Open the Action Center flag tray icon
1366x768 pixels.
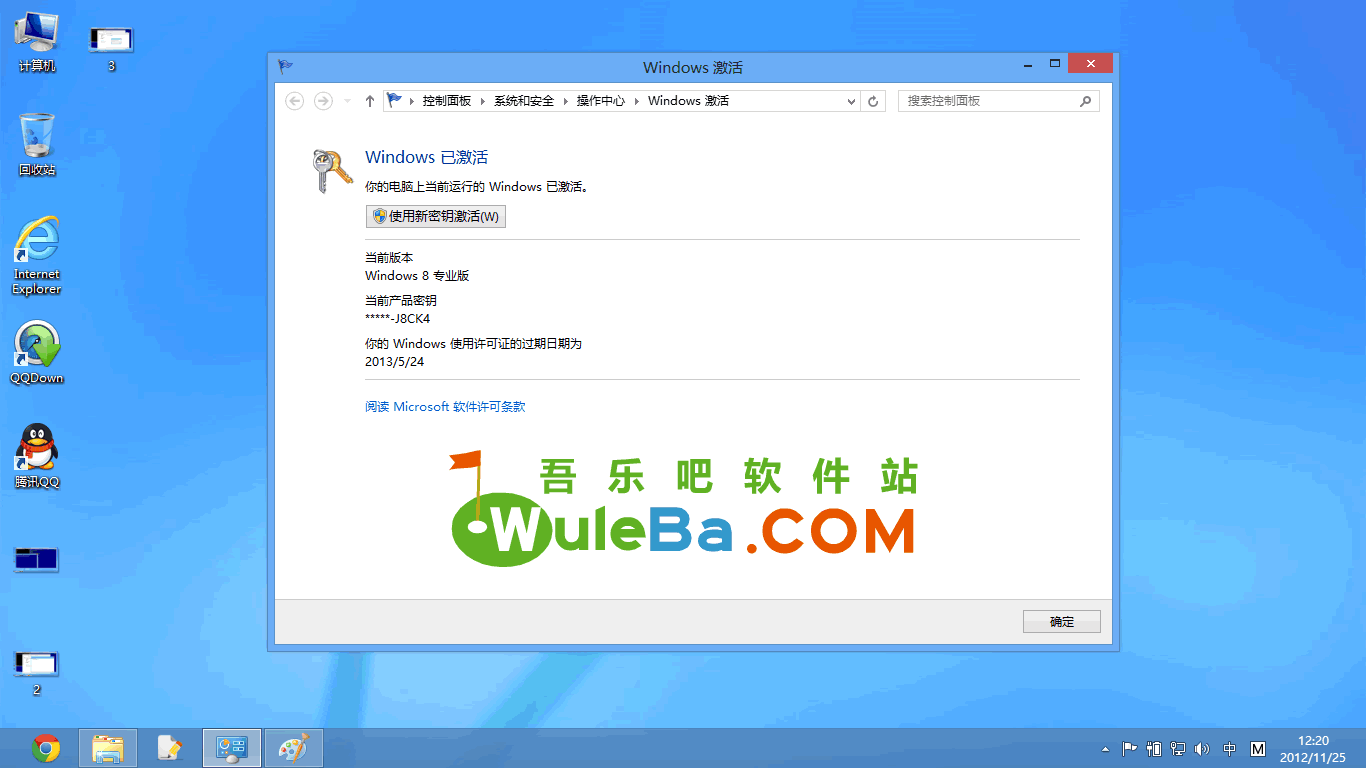point(1129,749)
